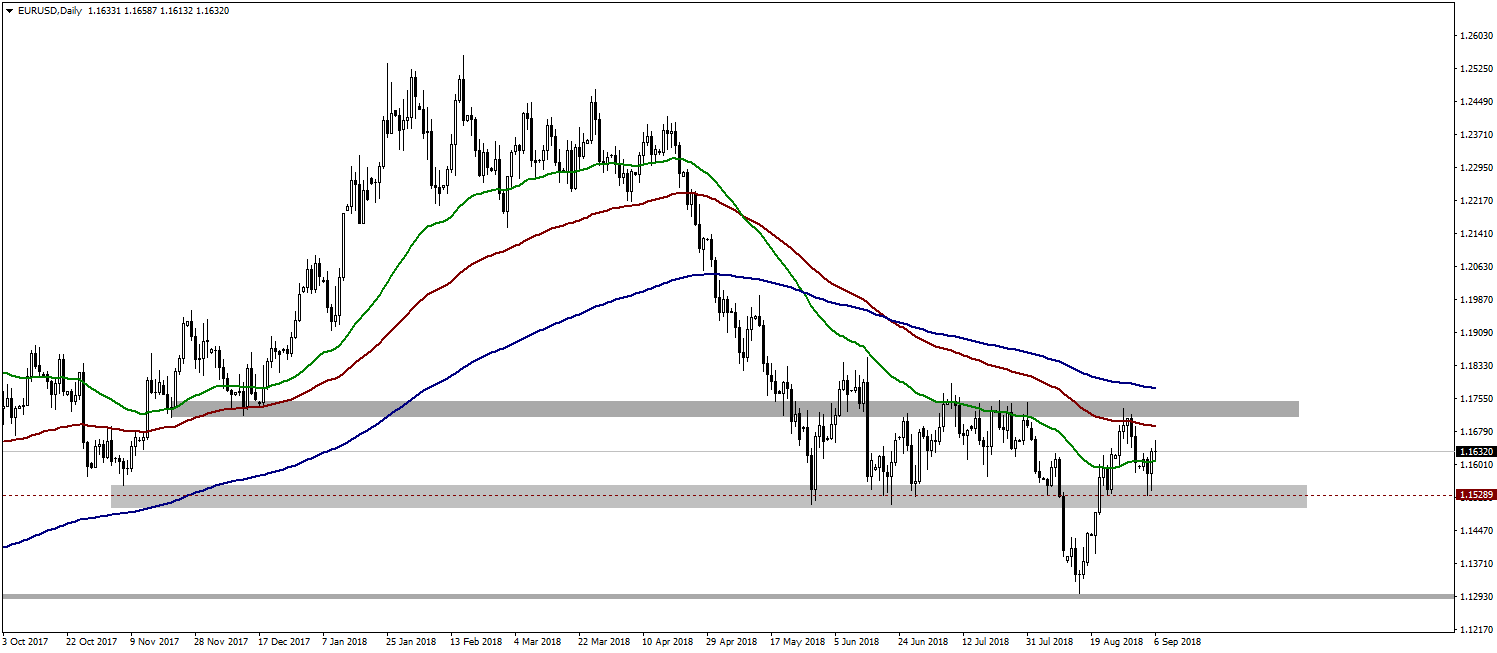The height and width of the screenshot is (653, 1497).
Task: Click the 9 Nov 2017 date label
Action: point(154,642)
